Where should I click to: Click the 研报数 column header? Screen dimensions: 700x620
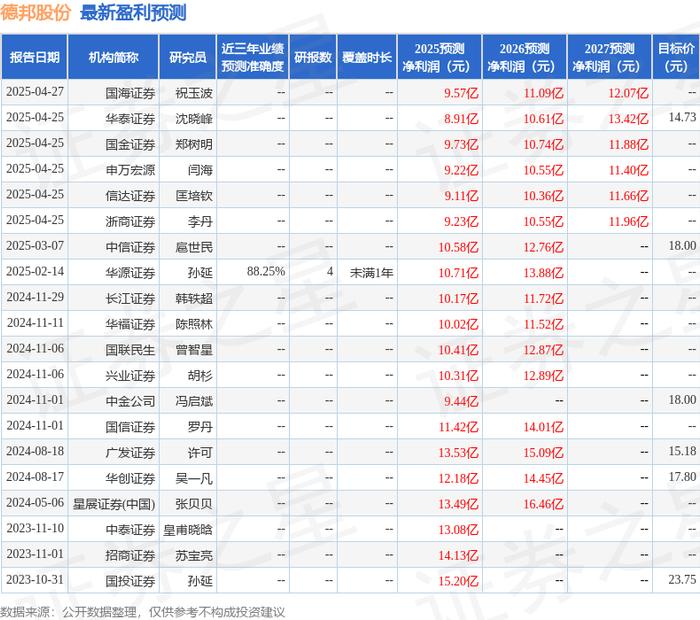click(313, 57)
